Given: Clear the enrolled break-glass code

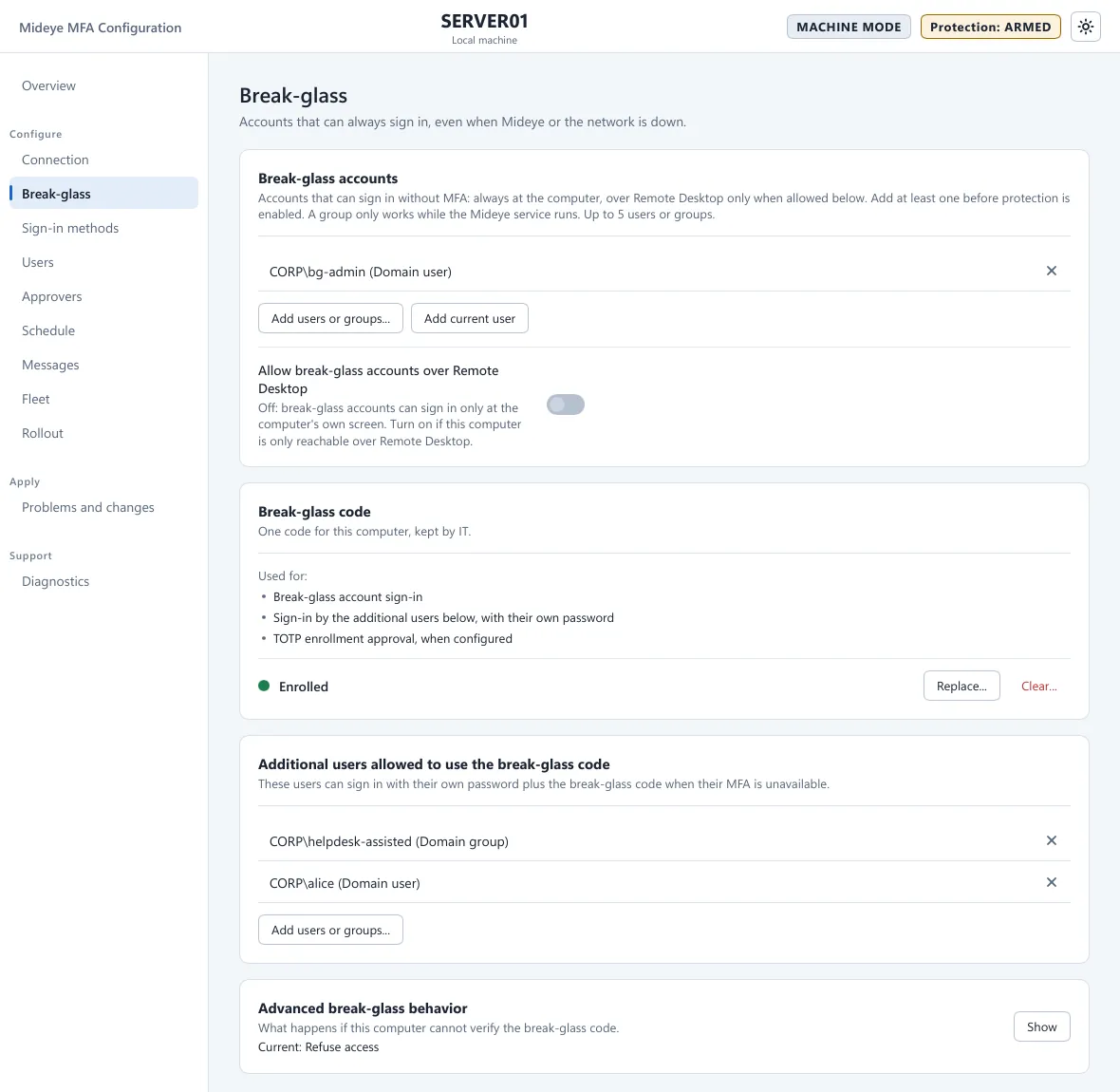Looking at the screenshot, I should [x=1037, y=686].
